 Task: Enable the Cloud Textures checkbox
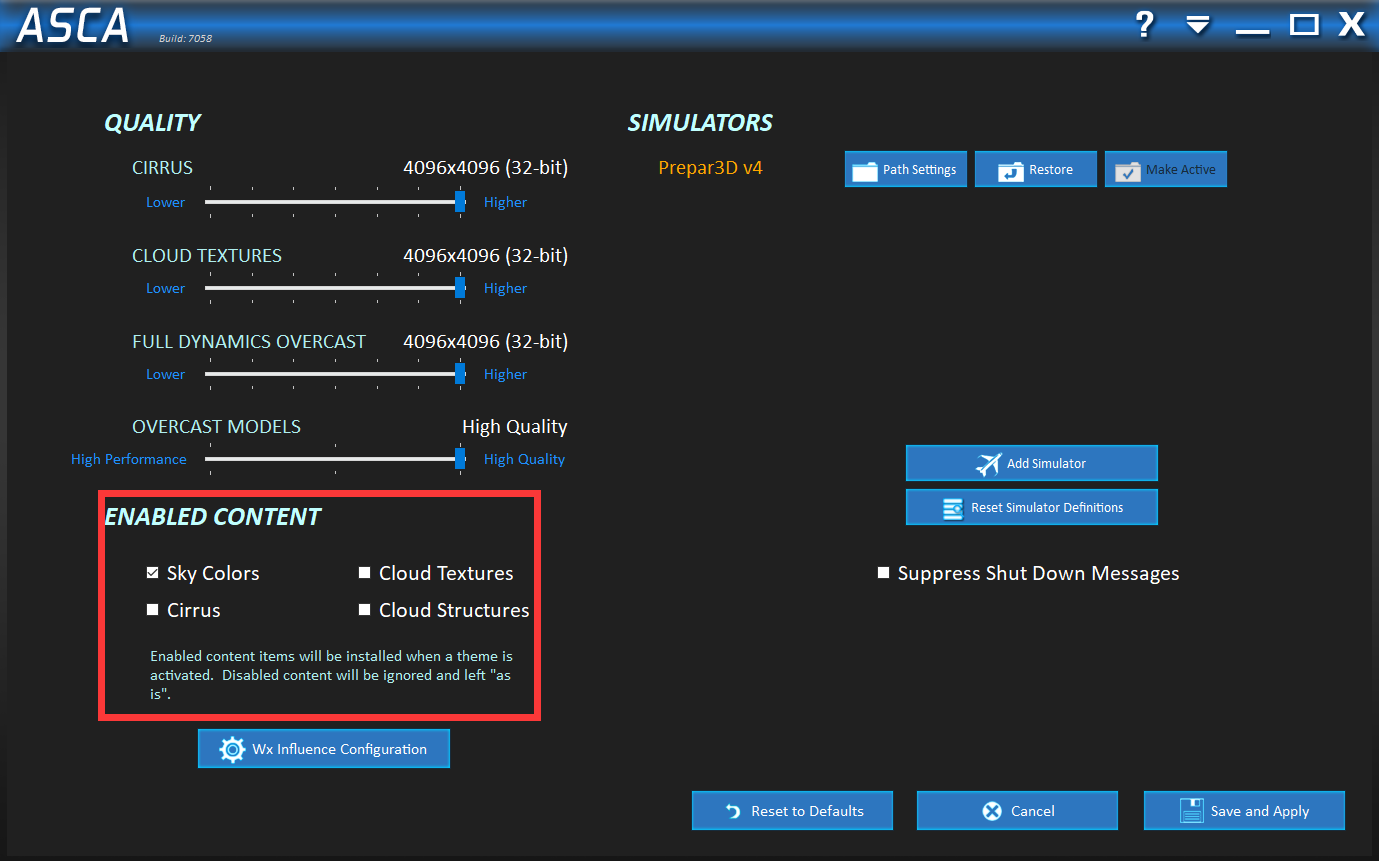click(365, 573)
